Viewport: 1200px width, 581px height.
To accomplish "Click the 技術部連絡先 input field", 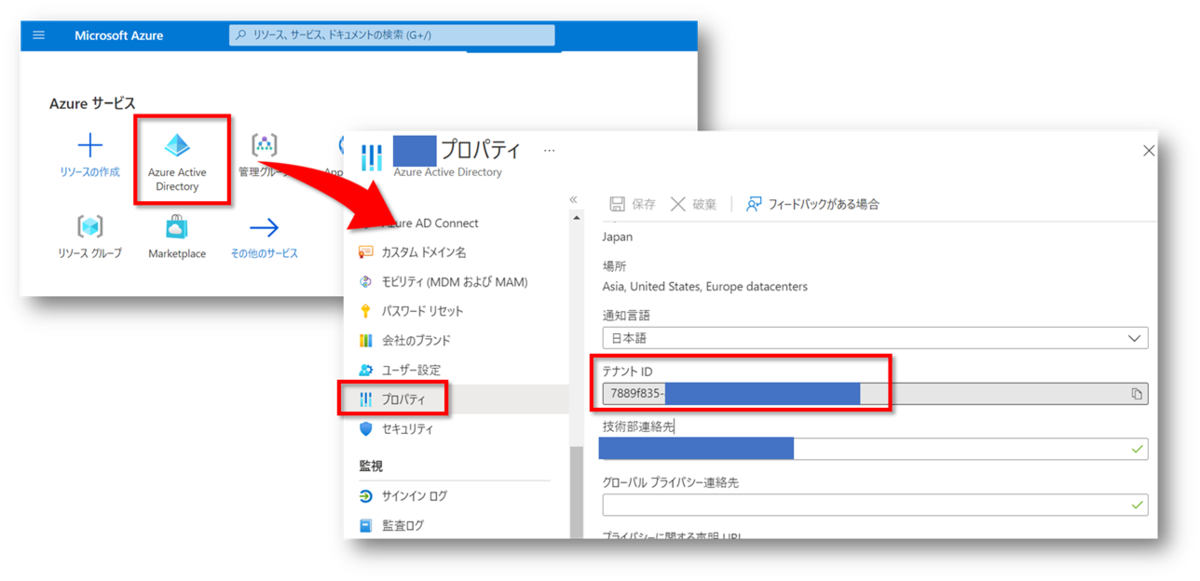I will 875,449.
